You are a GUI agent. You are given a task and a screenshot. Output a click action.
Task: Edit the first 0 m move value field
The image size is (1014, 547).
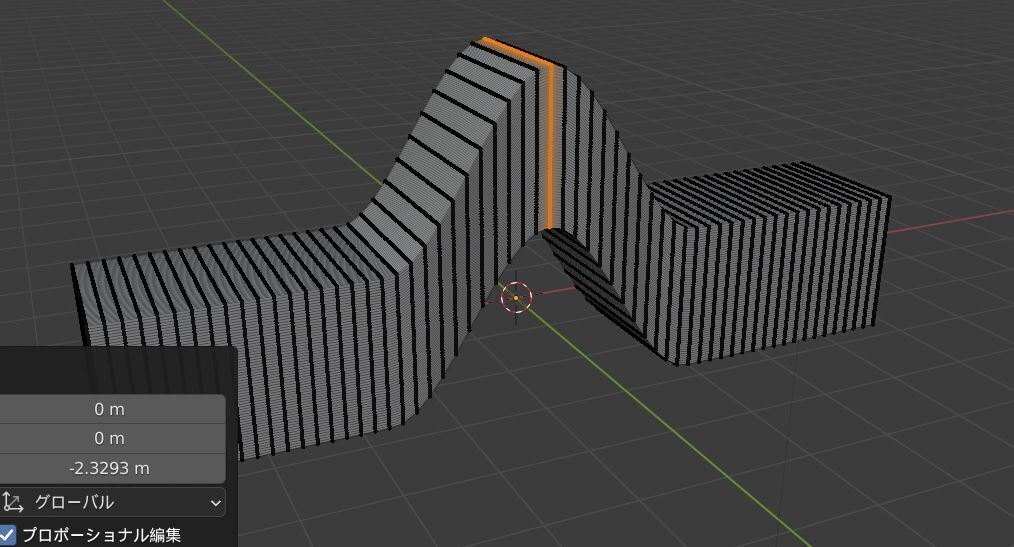[111, 409]
